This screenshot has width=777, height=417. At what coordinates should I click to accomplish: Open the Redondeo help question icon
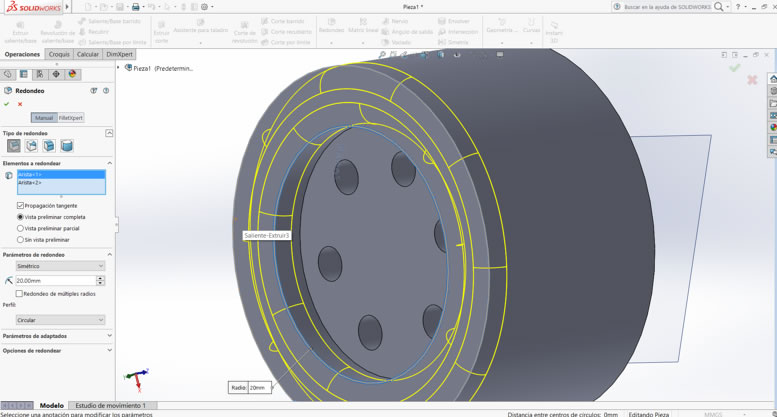coord(106,91)
